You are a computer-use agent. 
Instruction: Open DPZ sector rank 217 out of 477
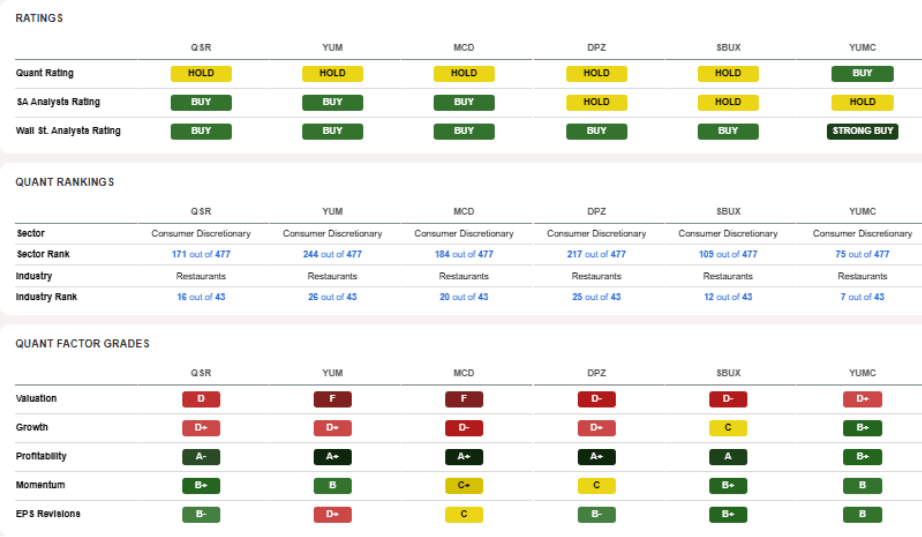[x=596, y=254]
